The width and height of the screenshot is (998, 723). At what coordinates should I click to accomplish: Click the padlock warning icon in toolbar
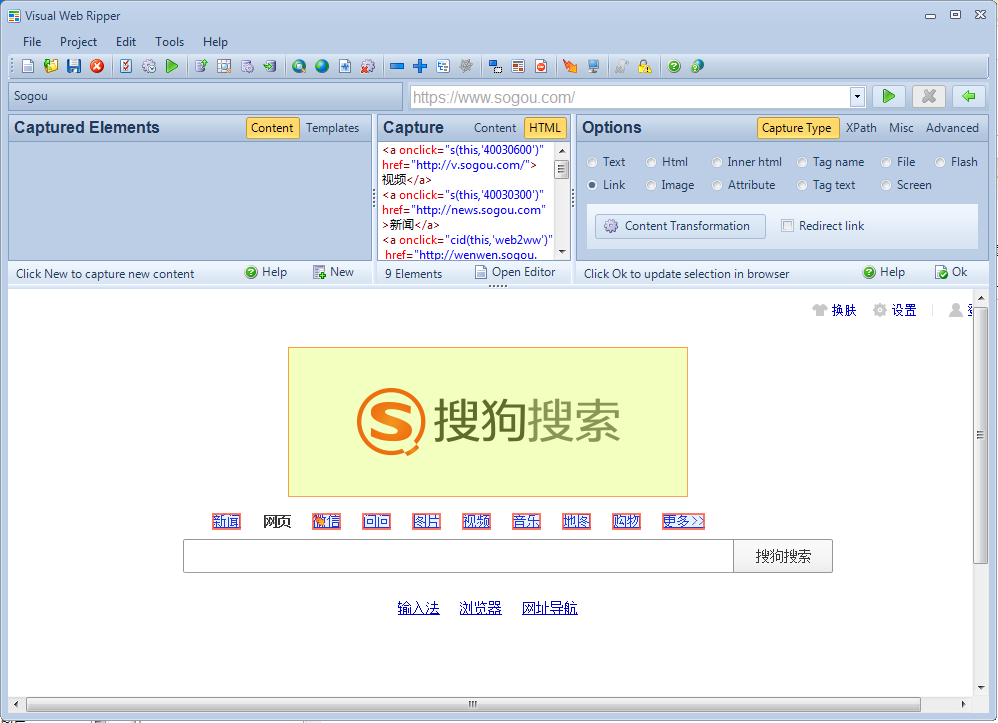pos(644,66)
